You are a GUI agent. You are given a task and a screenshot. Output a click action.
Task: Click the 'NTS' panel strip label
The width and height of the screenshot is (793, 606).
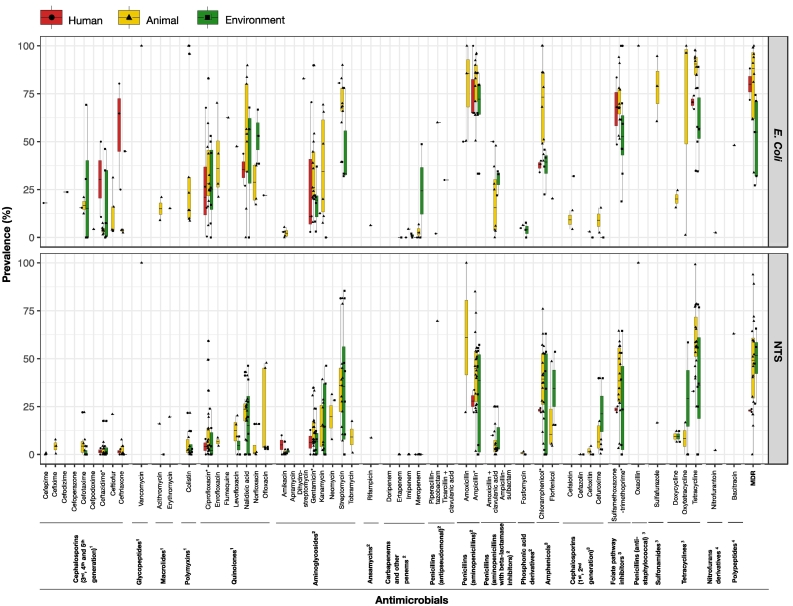(x=777, y=352)
